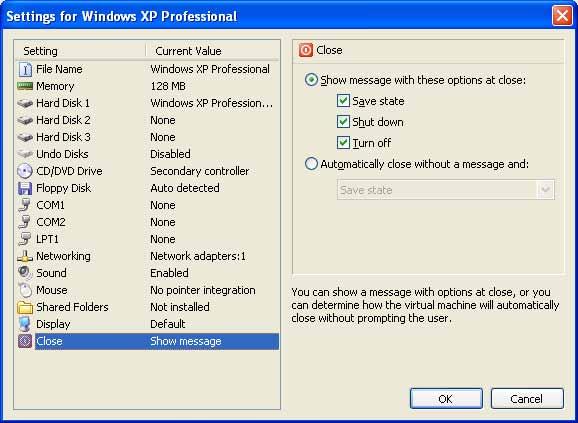The height and width of the screenshot is (423, 578).
Task: Select the Hard Disk 3 row label
Action: pyautogui.click(x=63, y=137)
